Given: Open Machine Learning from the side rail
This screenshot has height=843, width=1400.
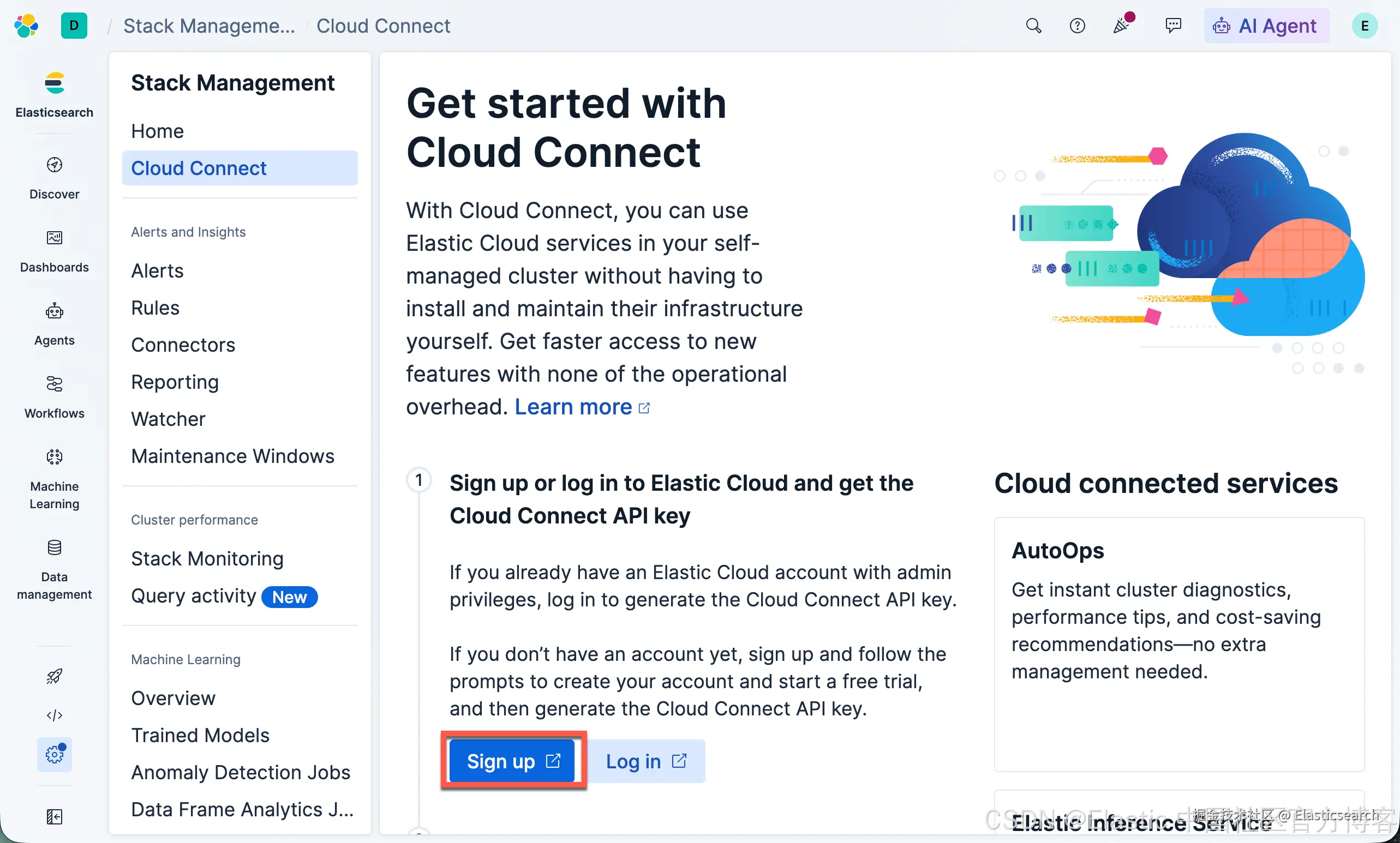Looking at the screenshot, I should point(55,480).
